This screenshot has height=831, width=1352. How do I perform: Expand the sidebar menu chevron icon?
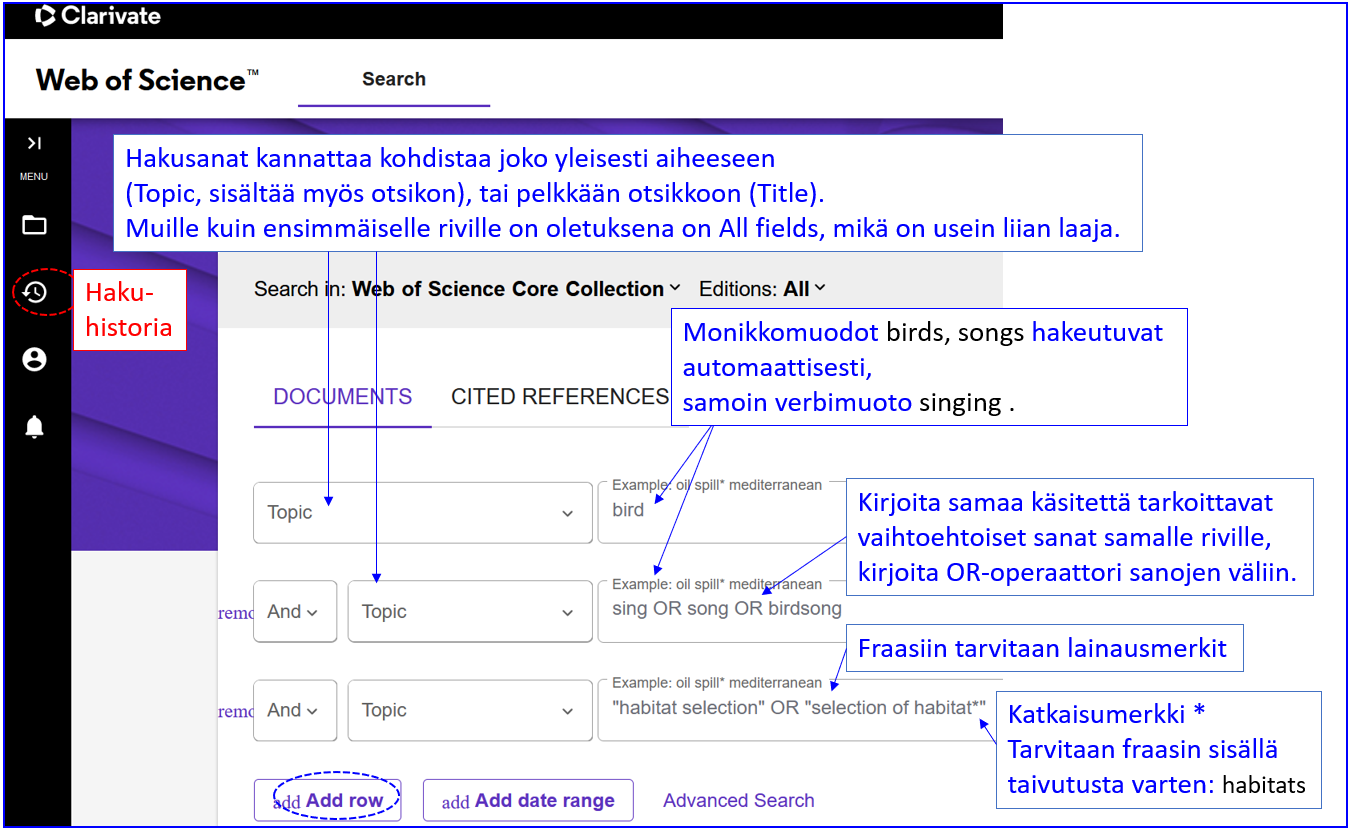point(34,144)
